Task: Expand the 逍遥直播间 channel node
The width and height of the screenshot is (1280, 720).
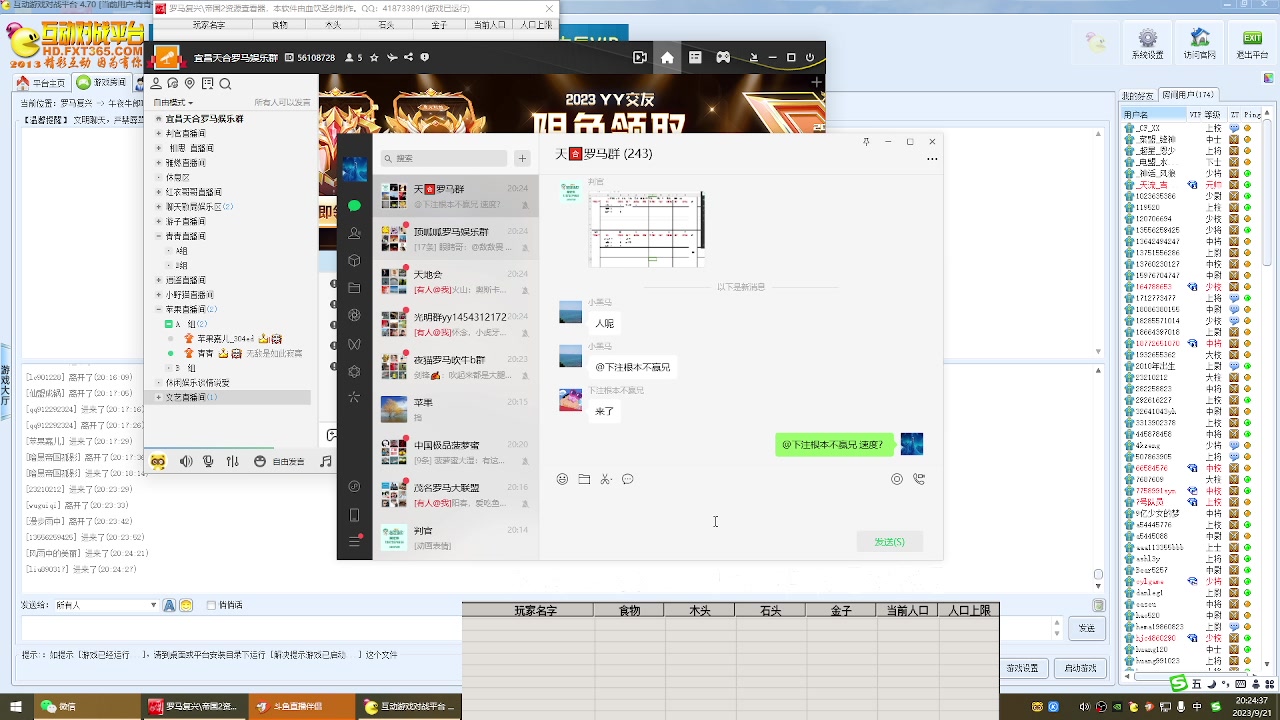Action: [158, 280]
